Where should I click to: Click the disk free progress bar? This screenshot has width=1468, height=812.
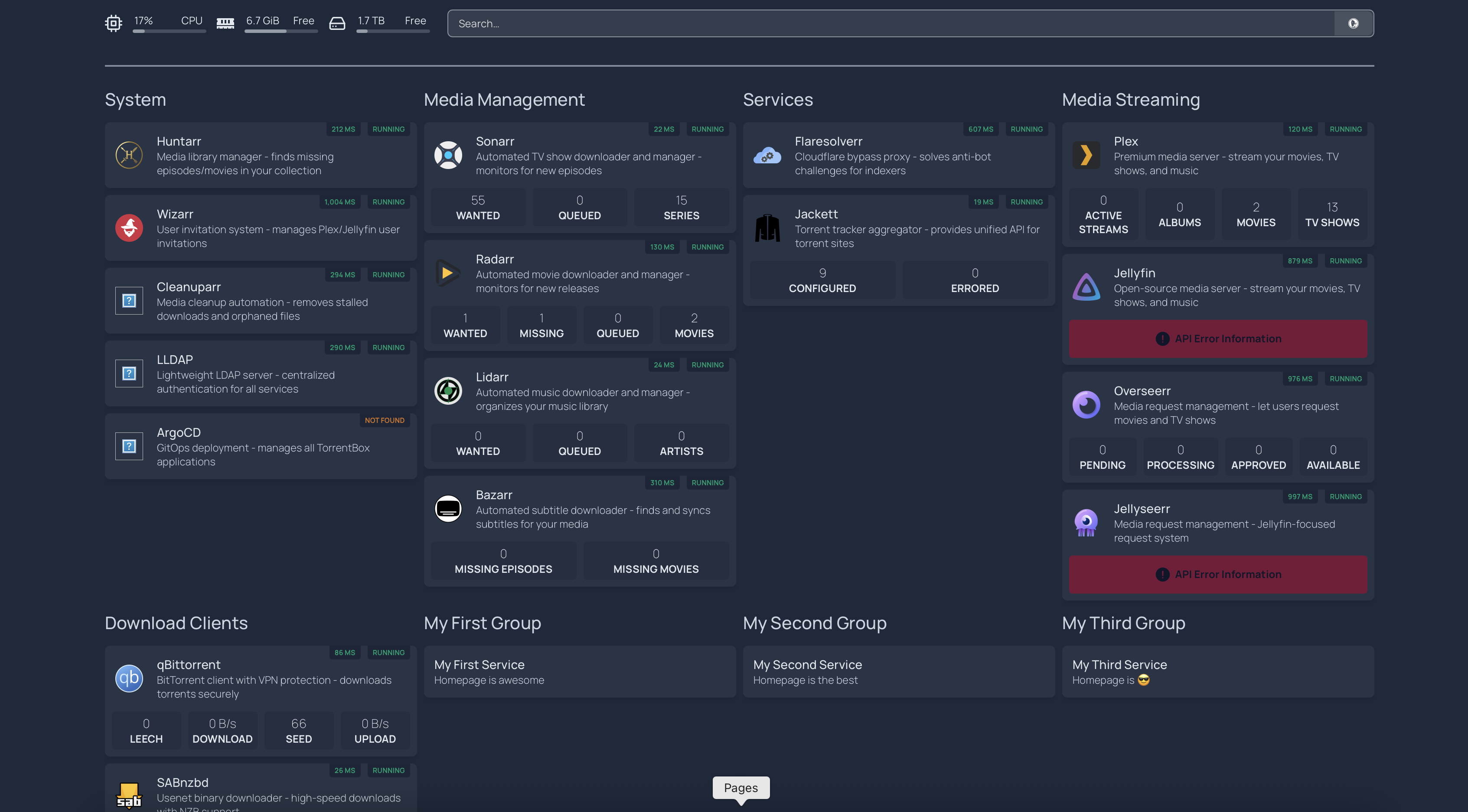click(x=393, y=31)
